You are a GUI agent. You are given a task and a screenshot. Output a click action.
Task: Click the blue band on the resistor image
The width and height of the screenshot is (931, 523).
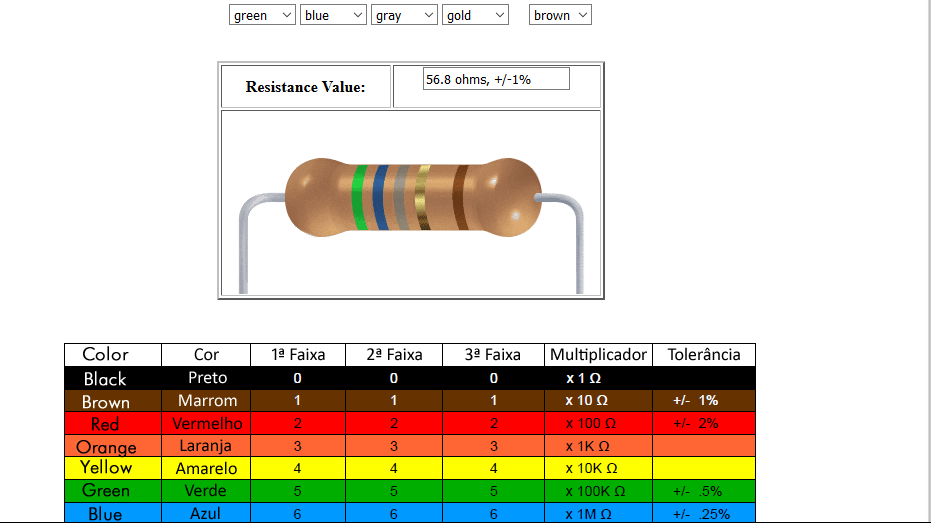point(381,198)
